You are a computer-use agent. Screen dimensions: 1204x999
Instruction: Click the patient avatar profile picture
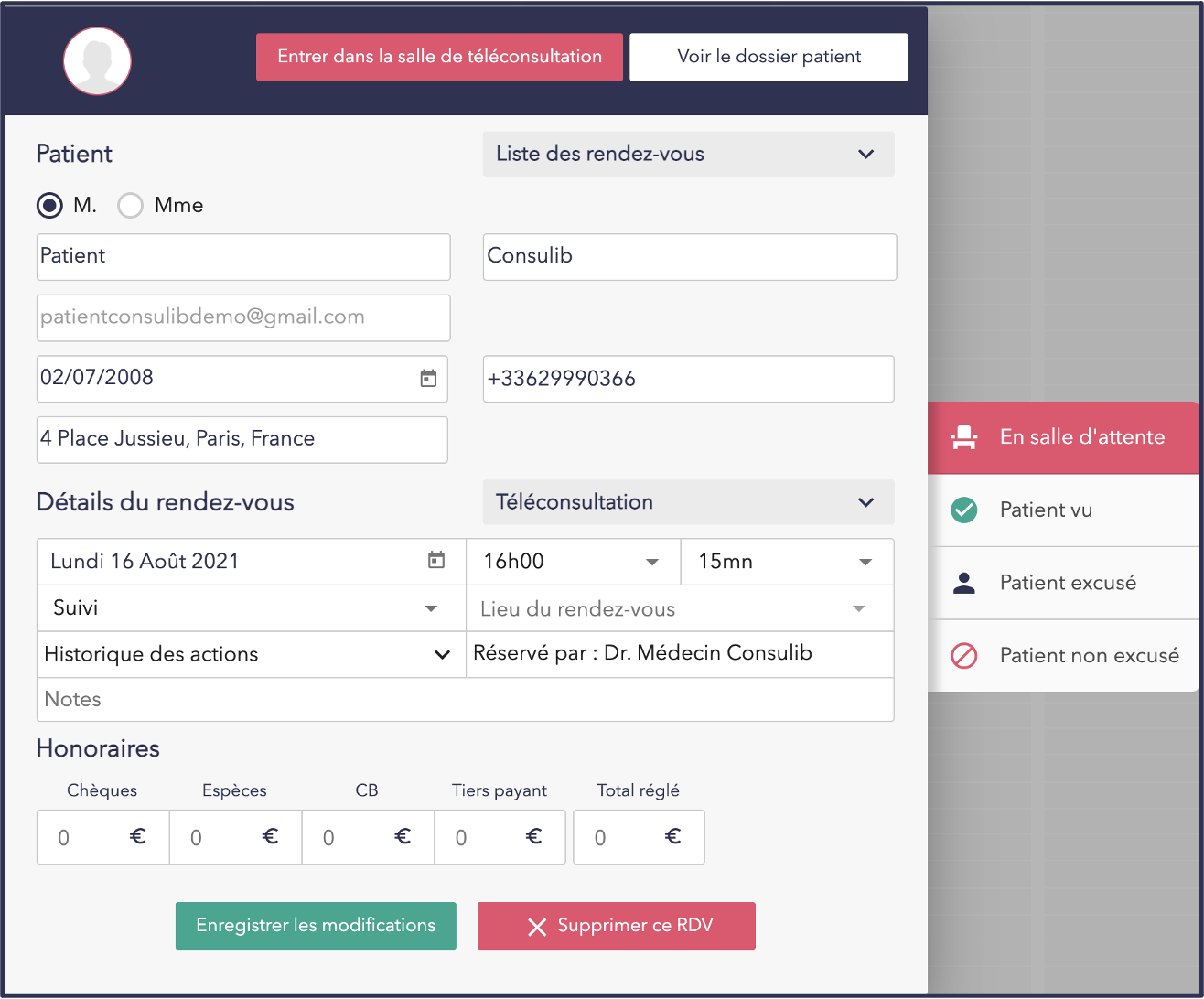[97, 60]
